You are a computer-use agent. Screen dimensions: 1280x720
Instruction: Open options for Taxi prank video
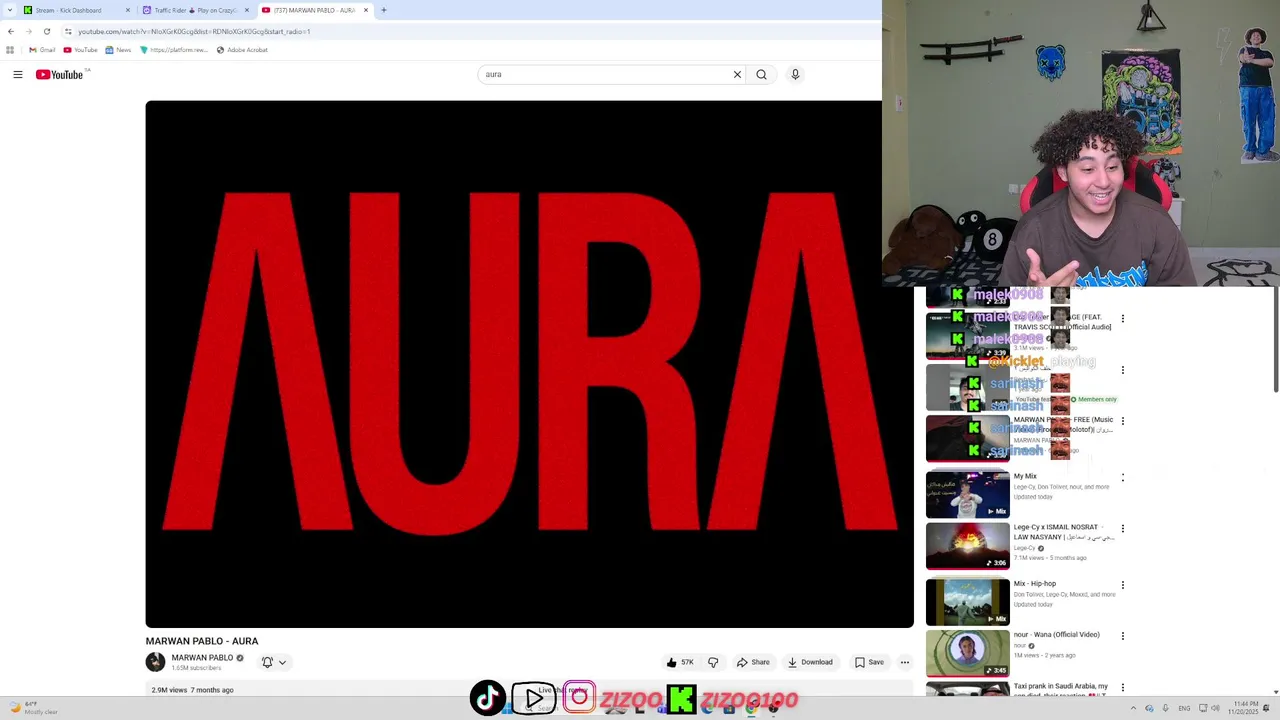click(1123, 687)
